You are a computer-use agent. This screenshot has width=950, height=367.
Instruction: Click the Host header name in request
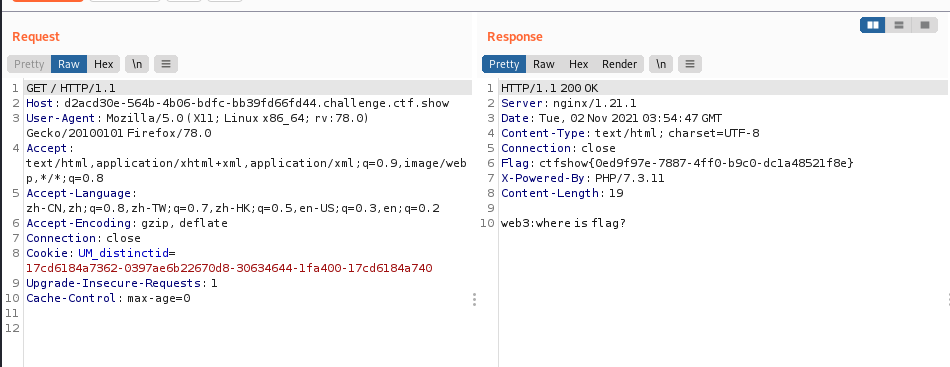(40, 103)
